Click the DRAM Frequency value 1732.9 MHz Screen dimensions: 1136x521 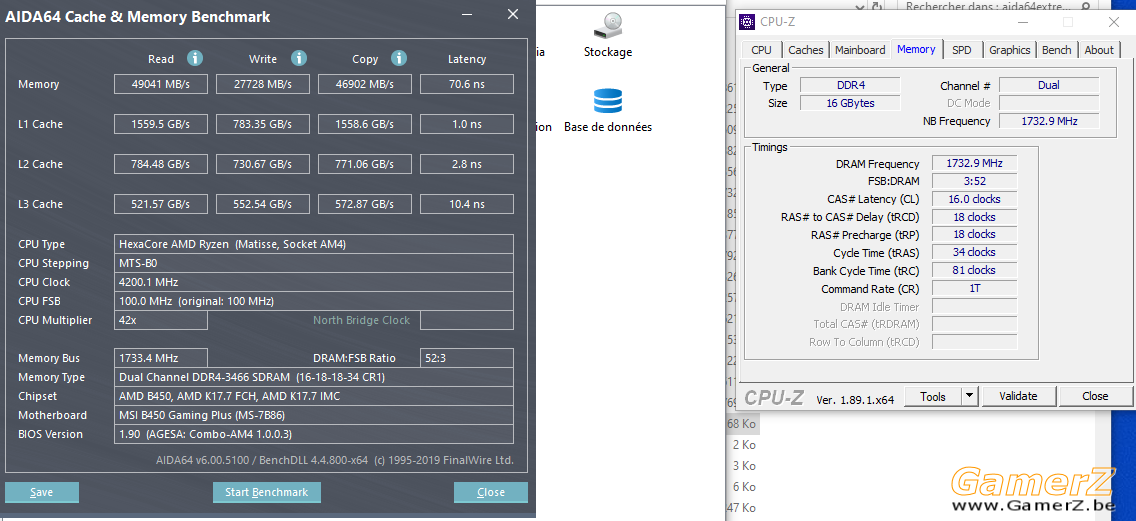click(974, 163)
